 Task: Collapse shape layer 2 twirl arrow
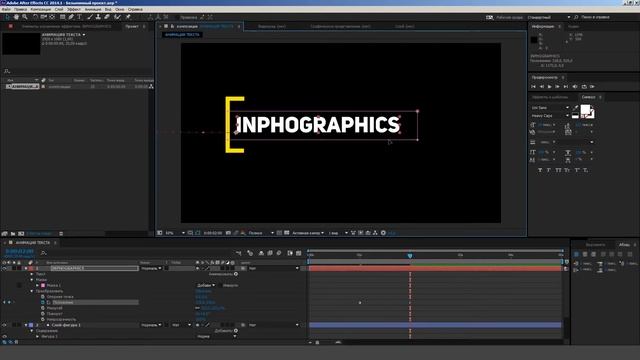click(26, 325)
